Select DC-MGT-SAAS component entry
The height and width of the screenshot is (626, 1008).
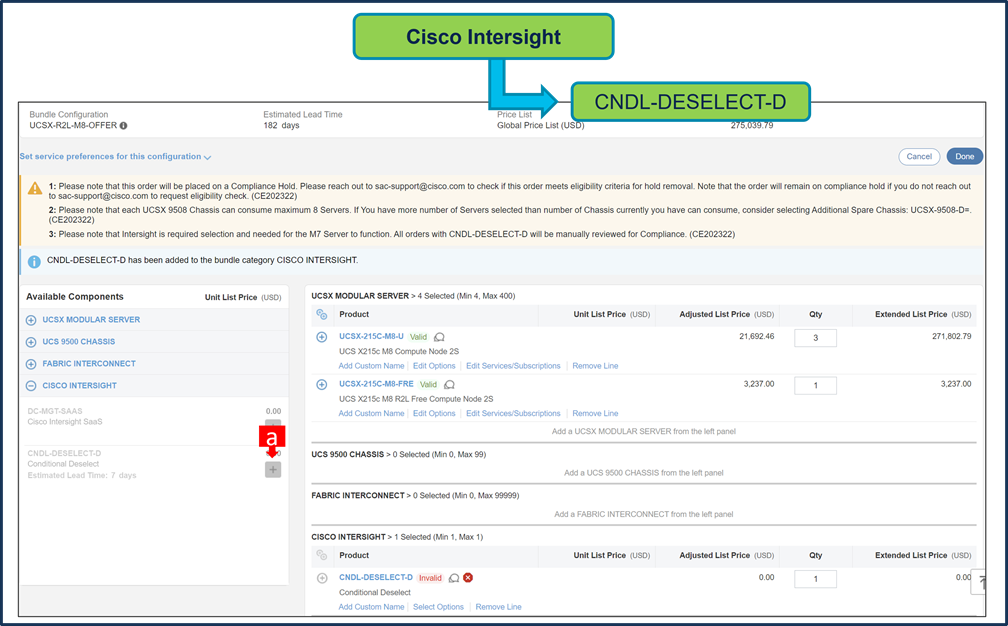(x=154, y=416)
